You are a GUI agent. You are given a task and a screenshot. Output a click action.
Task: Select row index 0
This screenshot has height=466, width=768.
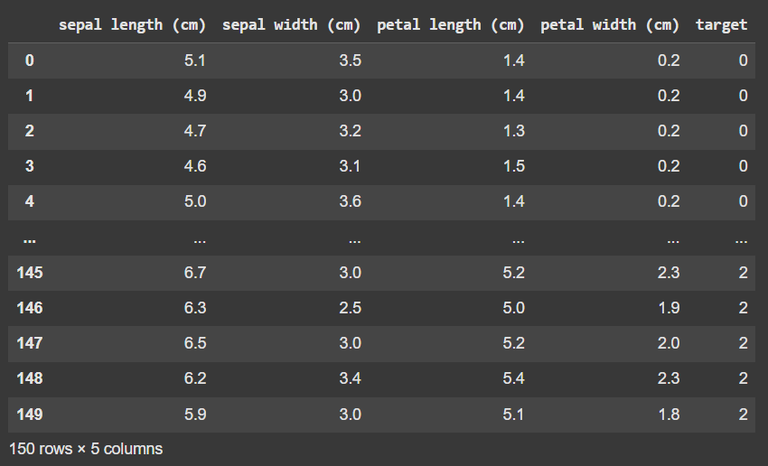[29, 60]
